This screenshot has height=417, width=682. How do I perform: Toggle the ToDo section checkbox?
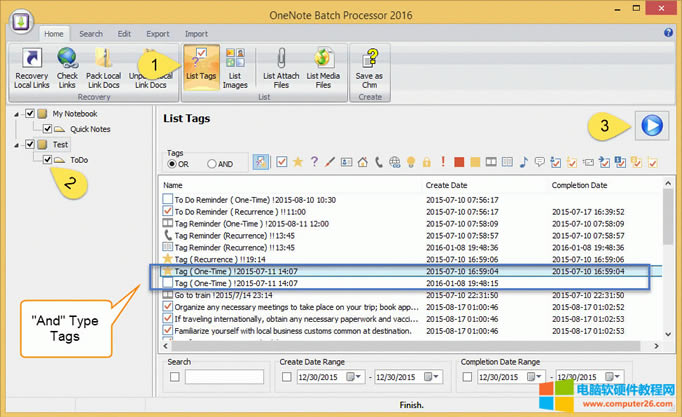(47, 159)
